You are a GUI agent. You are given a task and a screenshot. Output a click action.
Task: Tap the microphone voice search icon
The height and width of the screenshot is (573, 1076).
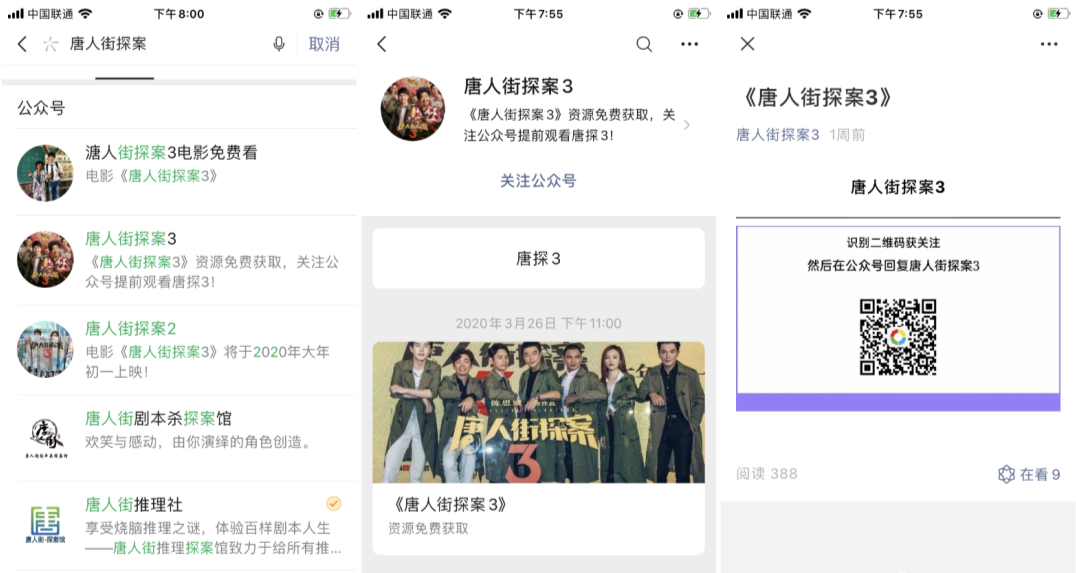coord(279,45)
